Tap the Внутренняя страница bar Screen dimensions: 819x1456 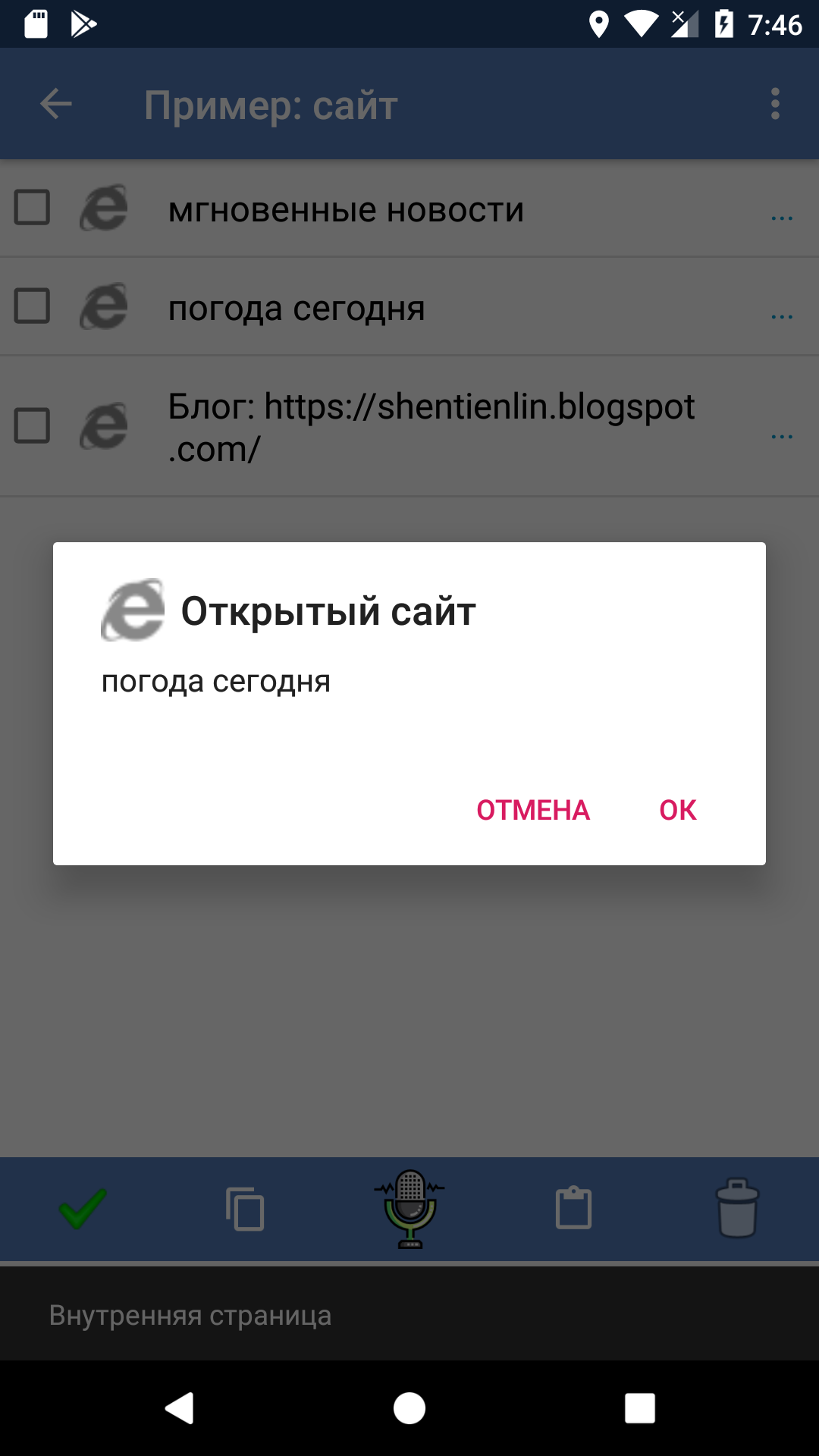[409, 1315]
